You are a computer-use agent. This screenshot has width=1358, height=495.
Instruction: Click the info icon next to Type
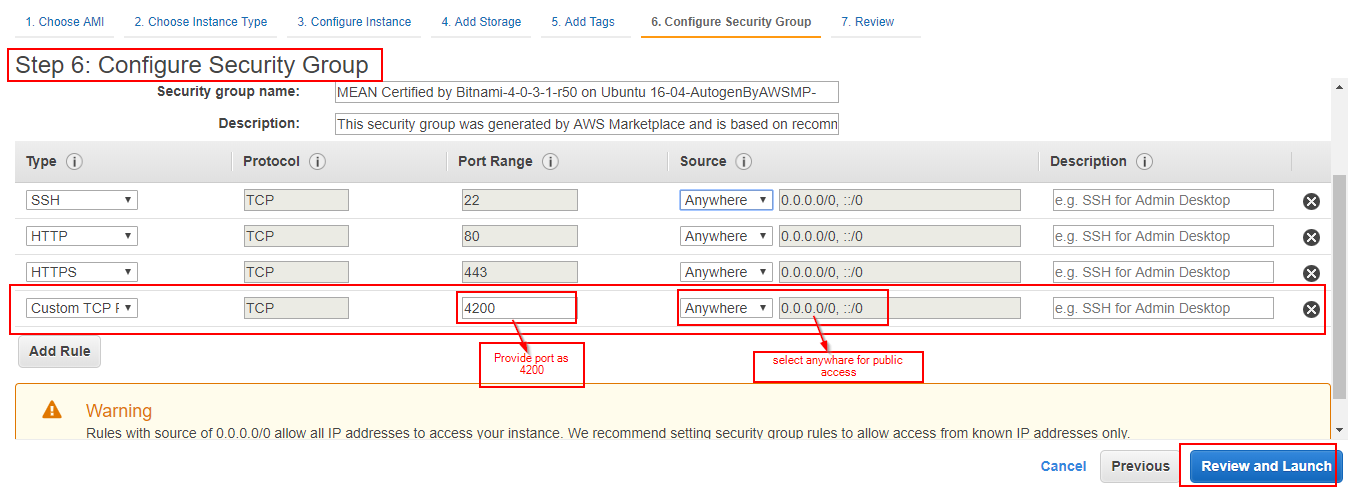click(x=74, y=162)
